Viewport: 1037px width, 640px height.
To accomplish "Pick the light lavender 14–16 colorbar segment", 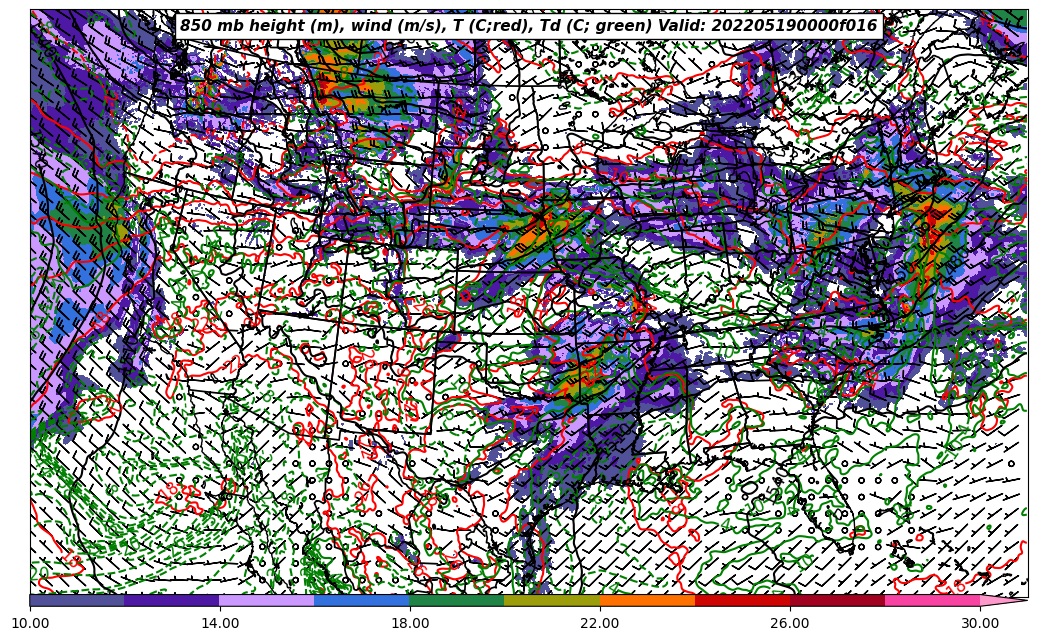I will [x=267, y=600].
